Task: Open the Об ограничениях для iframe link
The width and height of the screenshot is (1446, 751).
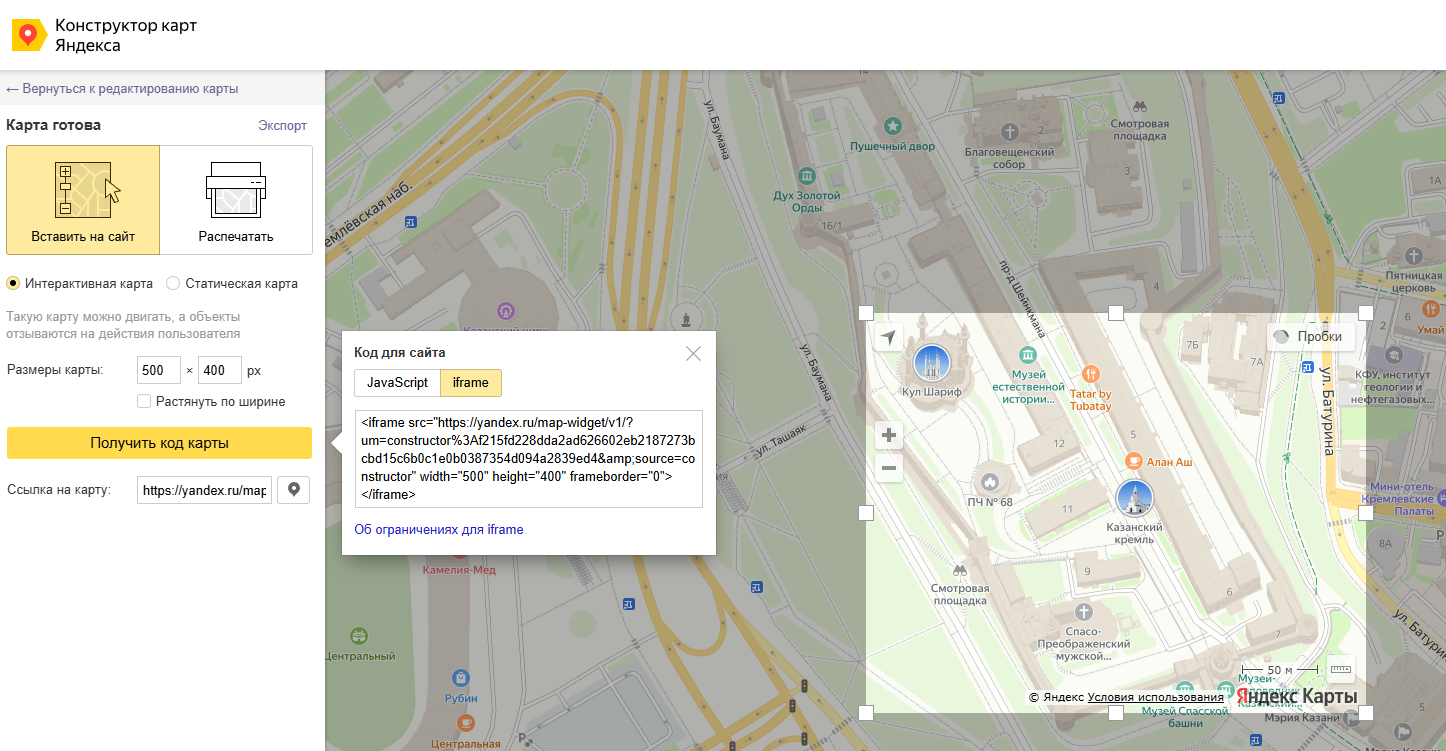Action: (x=439, y=529)
